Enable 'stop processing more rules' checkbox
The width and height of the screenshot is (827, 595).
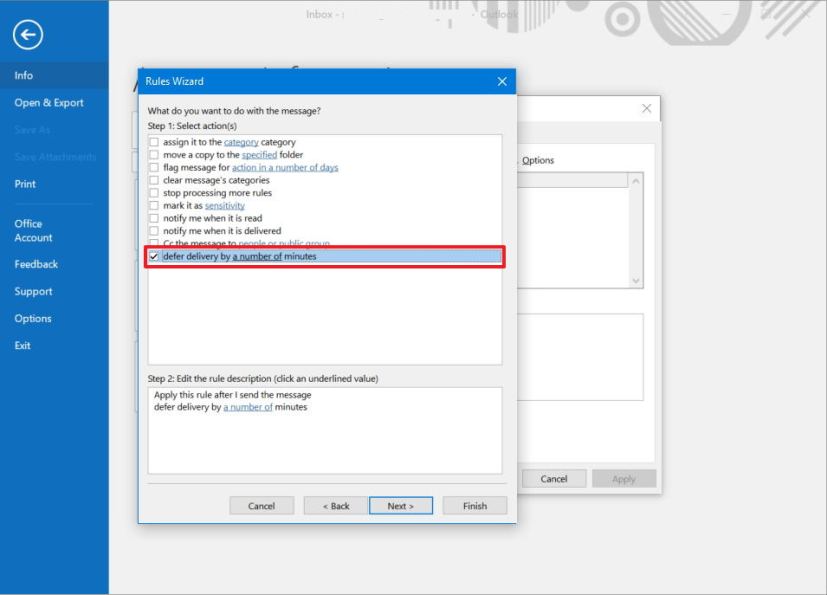tap(153, 193)
